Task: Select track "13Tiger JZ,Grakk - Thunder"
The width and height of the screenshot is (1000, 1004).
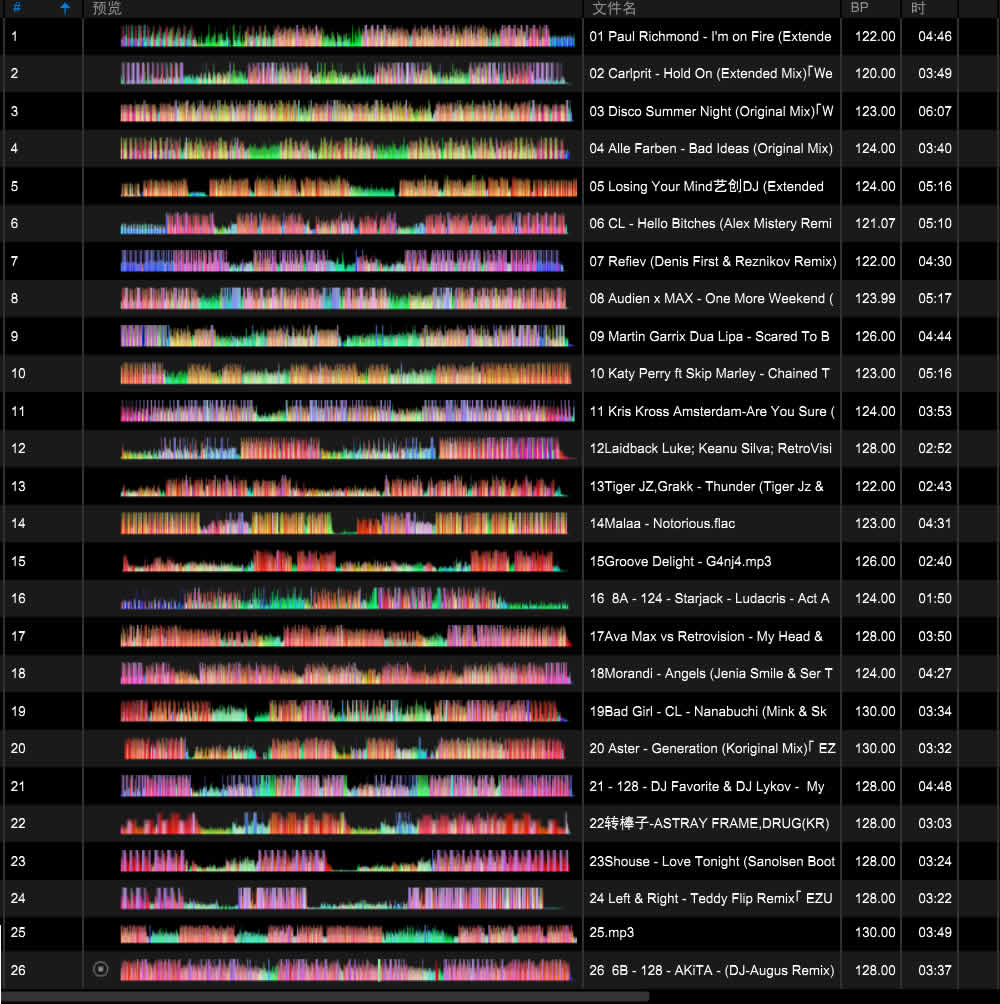Action: click(x=706, y=486)
